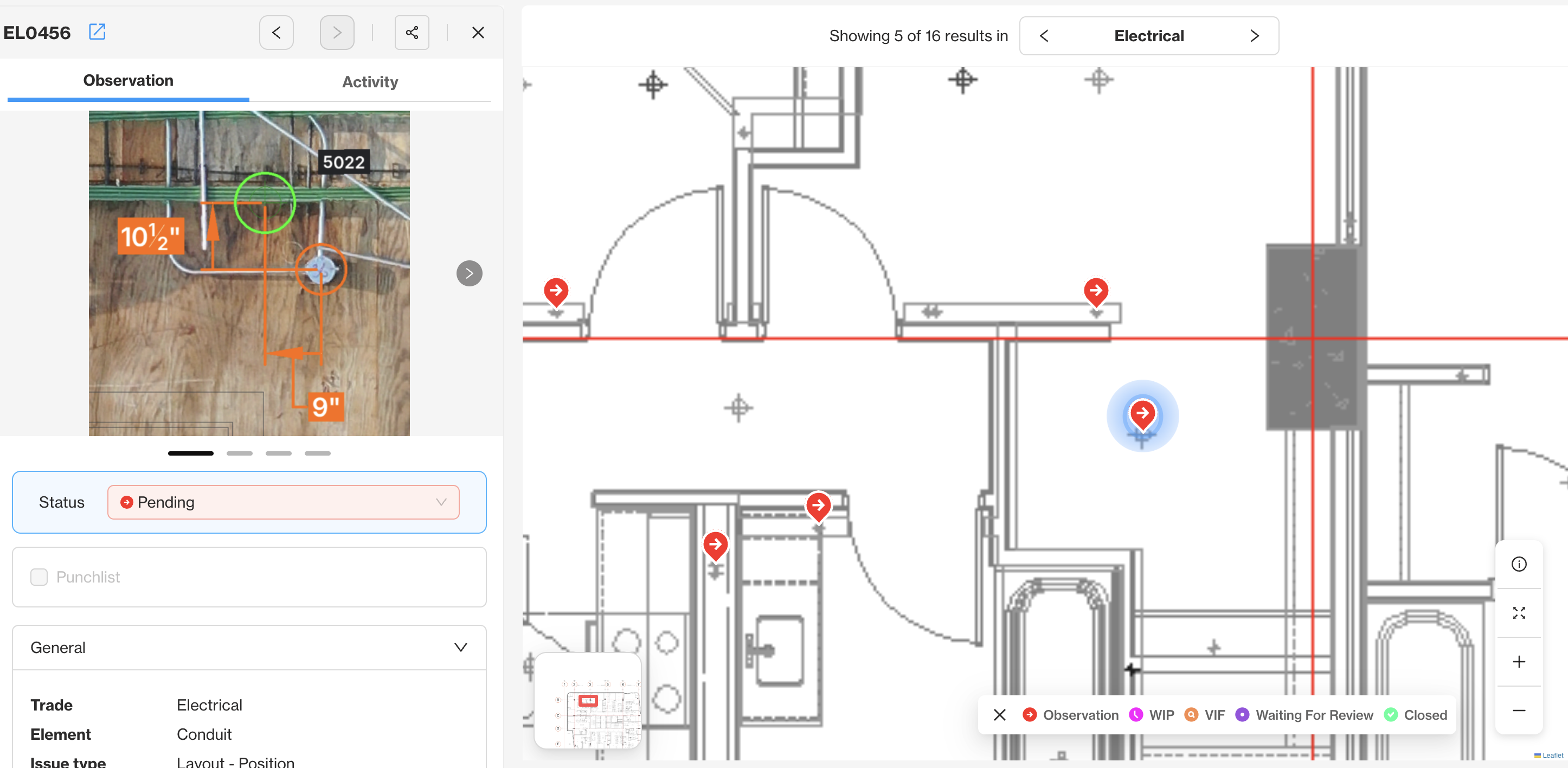Zoom out on the floor plan

(1518, 710)
